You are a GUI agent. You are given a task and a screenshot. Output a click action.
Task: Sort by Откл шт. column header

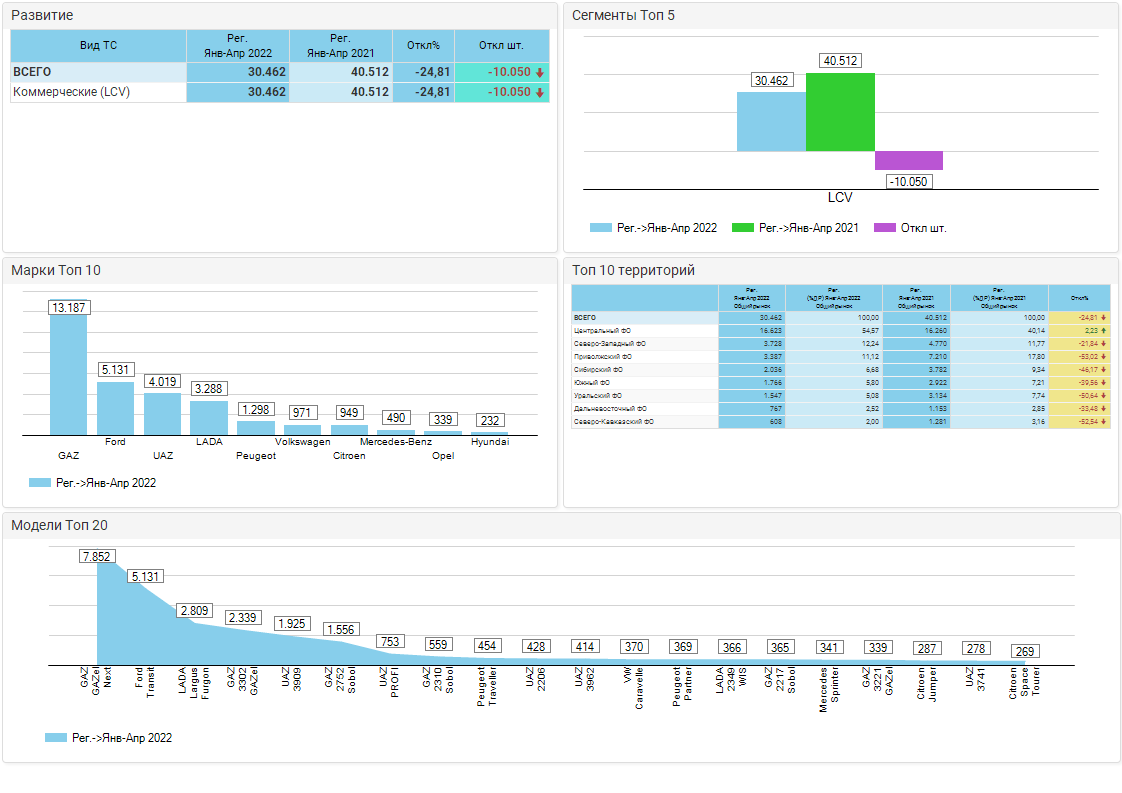(501, 46)
